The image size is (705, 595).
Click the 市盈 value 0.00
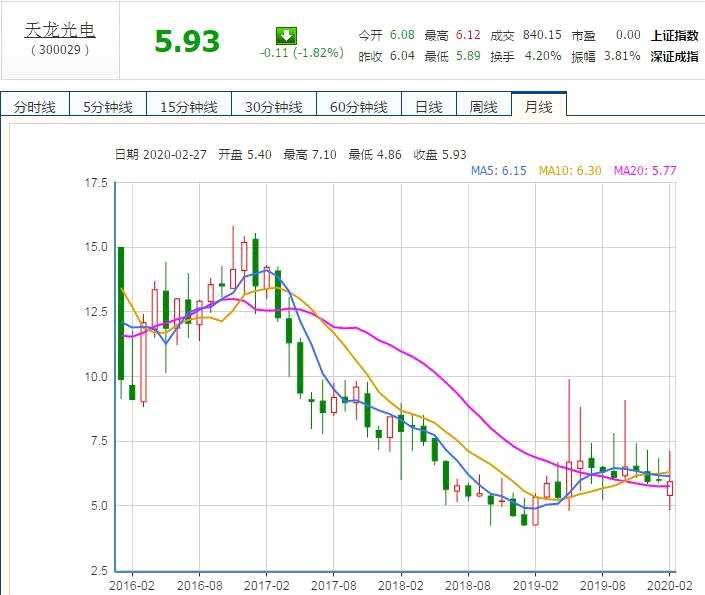coord(628,35)
